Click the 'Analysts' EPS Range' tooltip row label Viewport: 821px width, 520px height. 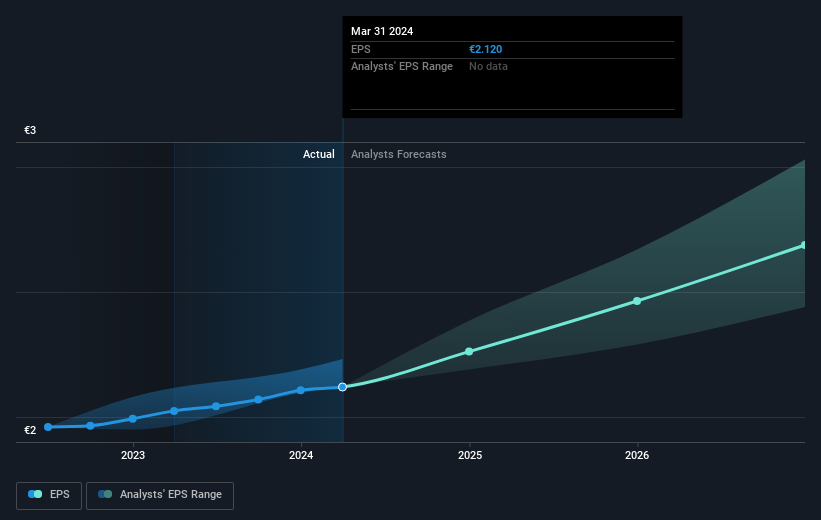point(402,67)
